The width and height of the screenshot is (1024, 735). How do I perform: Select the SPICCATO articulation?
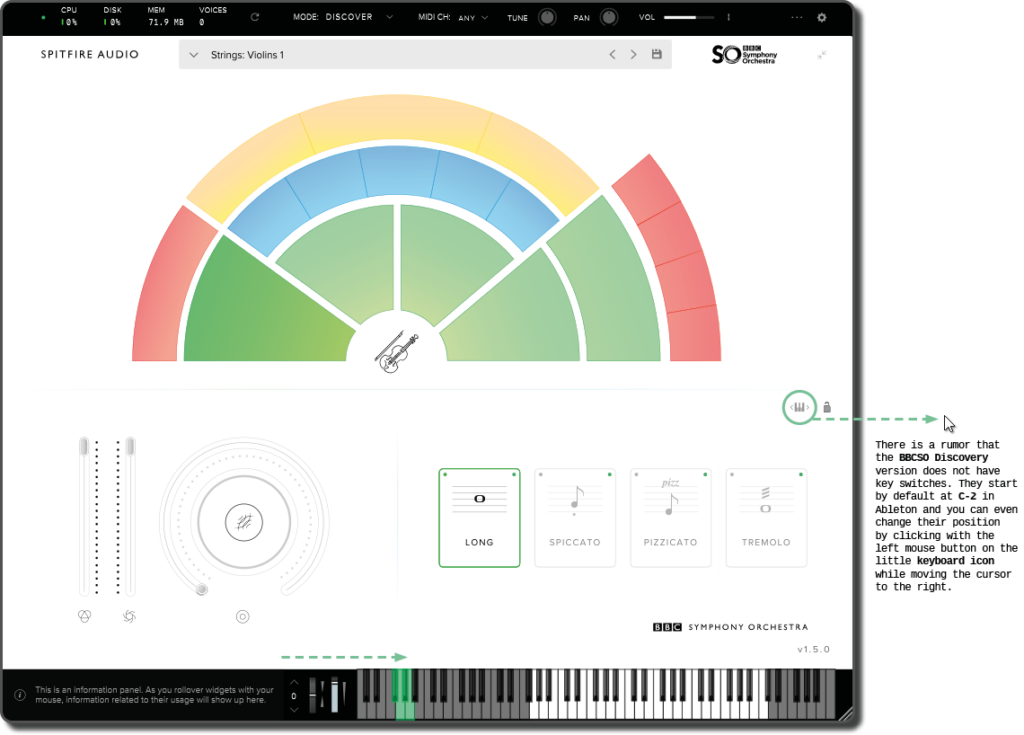point(575,517)
